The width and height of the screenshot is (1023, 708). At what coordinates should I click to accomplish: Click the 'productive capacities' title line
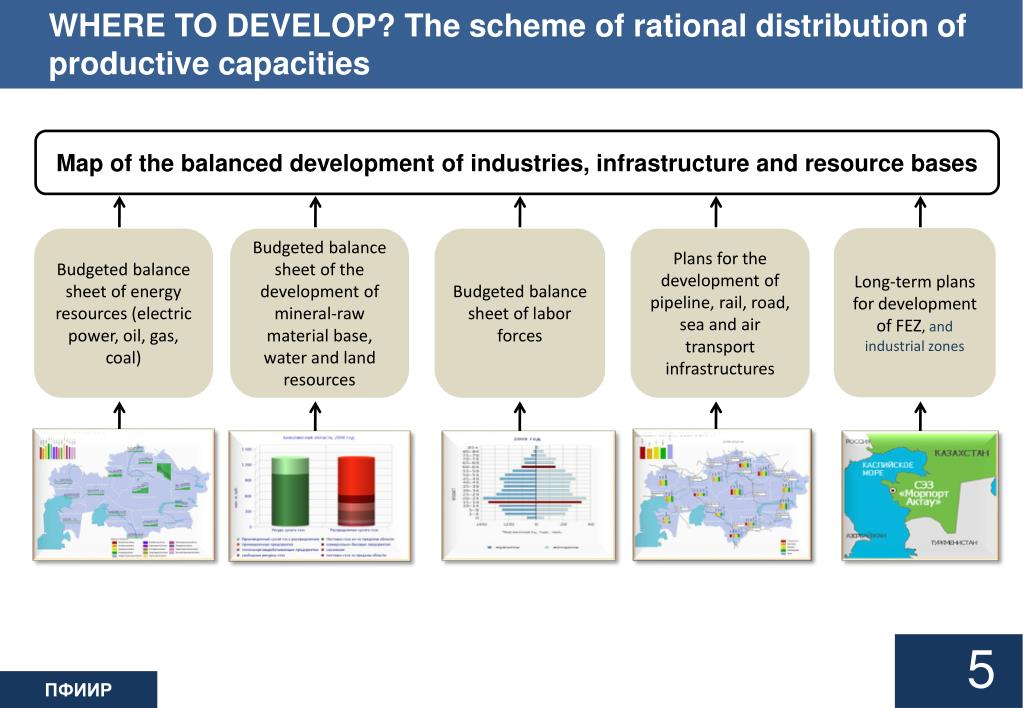(x=209, y=64)
